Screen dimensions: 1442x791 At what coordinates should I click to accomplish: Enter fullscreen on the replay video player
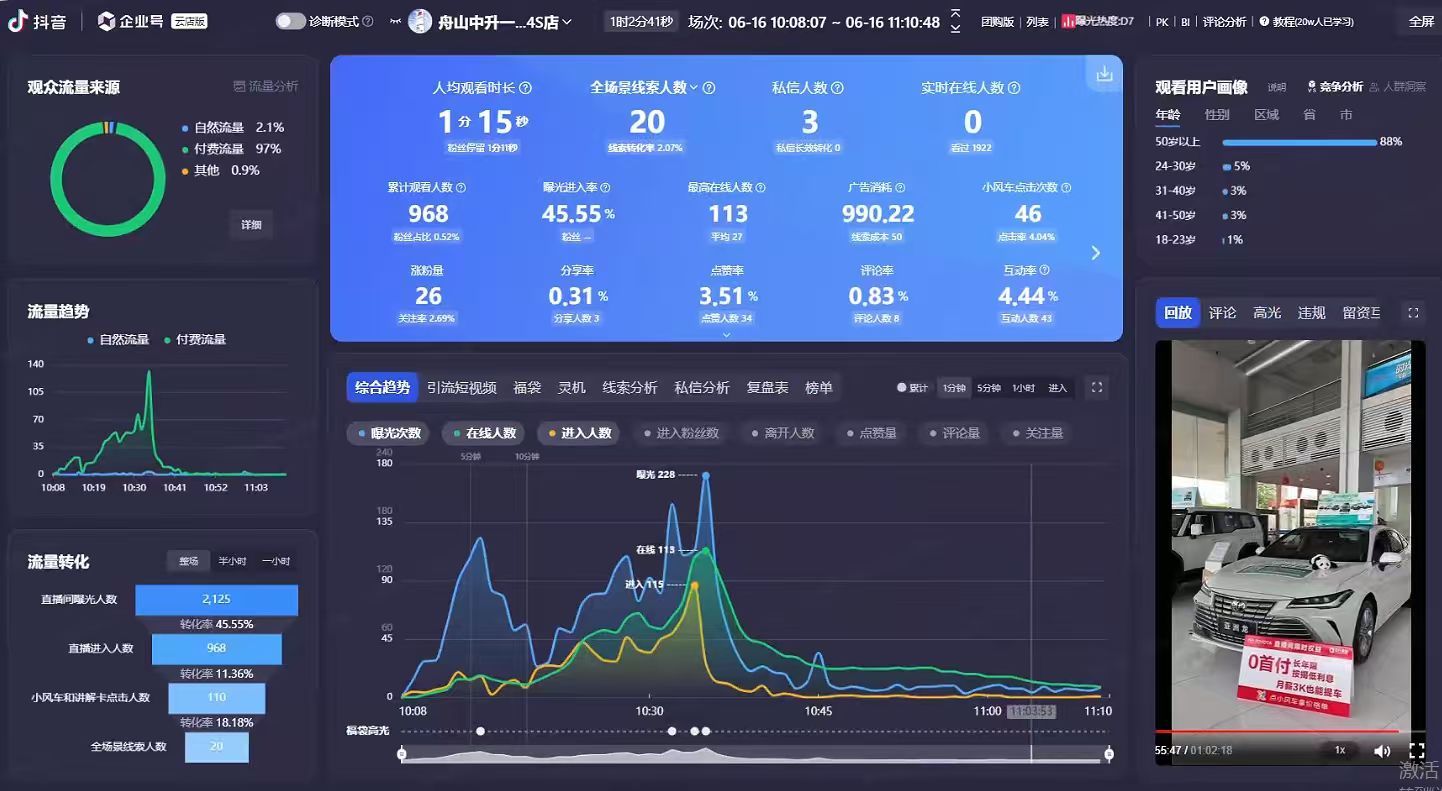point(1416,750)
